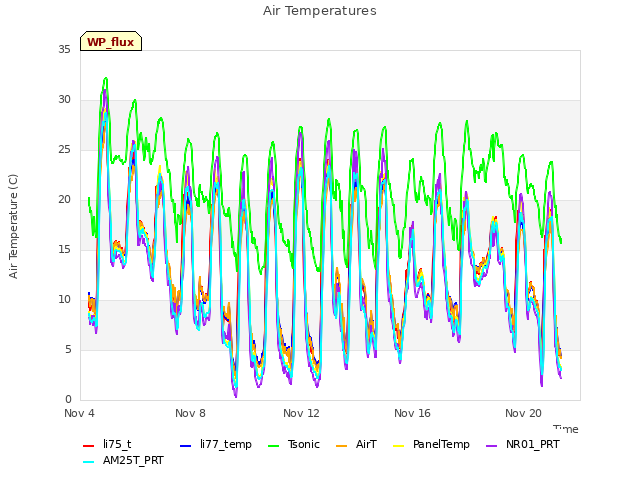Toggle the PanelTemp legend entry

[x=431, y=444]
